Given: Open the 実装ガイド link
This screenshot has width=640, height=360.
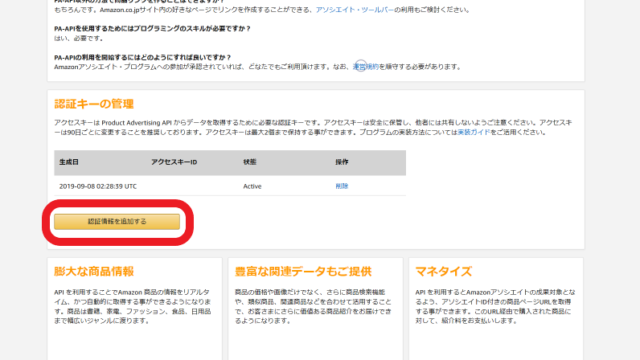Looking at the screenshot, I should (x=473, y=132).
